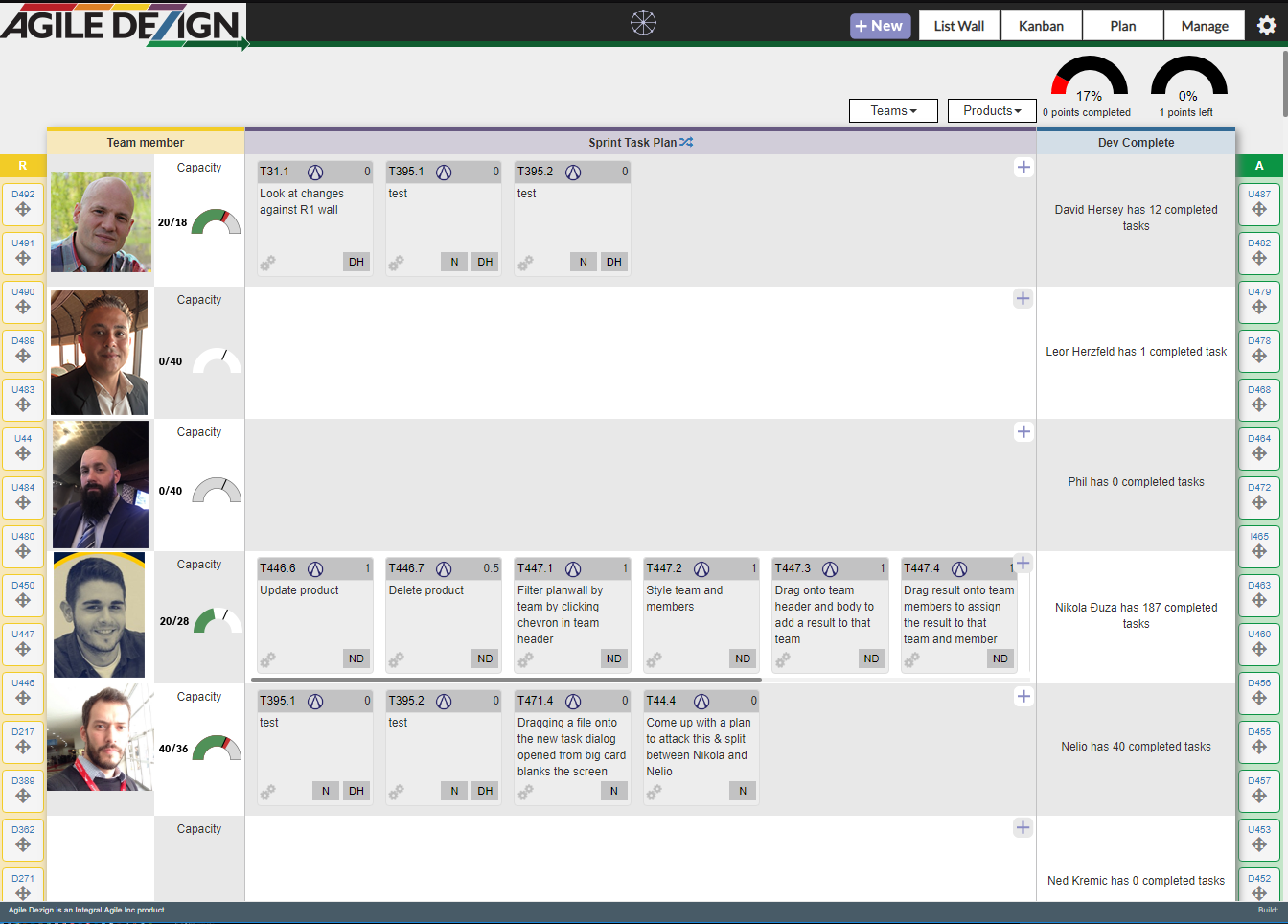Click the circular logo icon on task T446.6
Screen dimensions: 1288x924
pos(315,569)
